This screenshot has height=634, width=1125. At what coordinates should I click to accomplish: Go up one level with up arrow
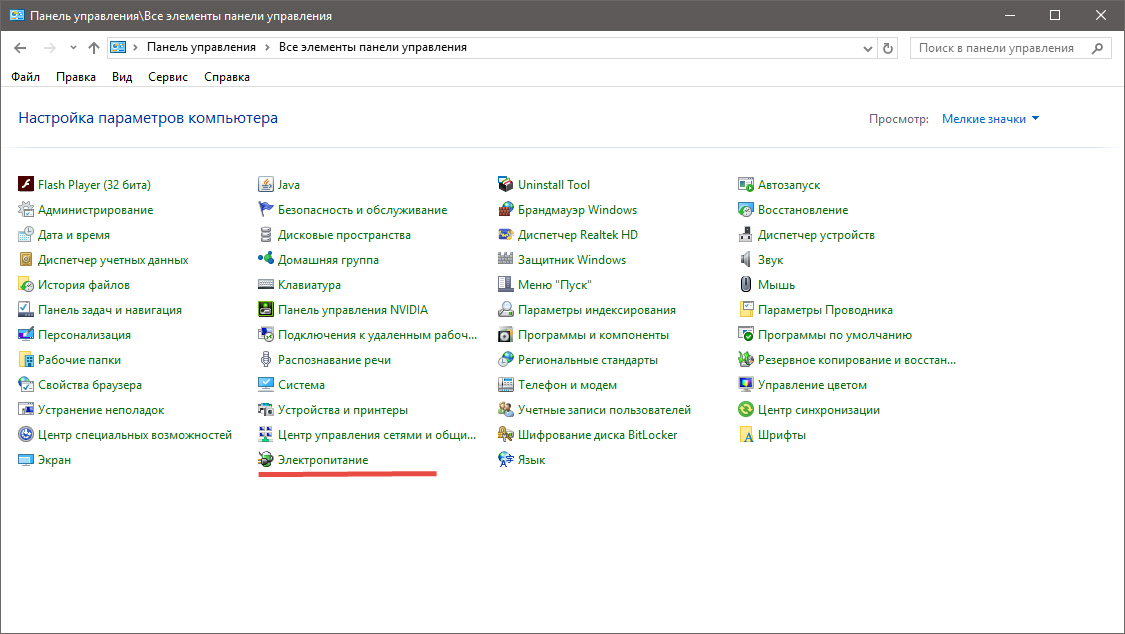(x=93, y=47)
